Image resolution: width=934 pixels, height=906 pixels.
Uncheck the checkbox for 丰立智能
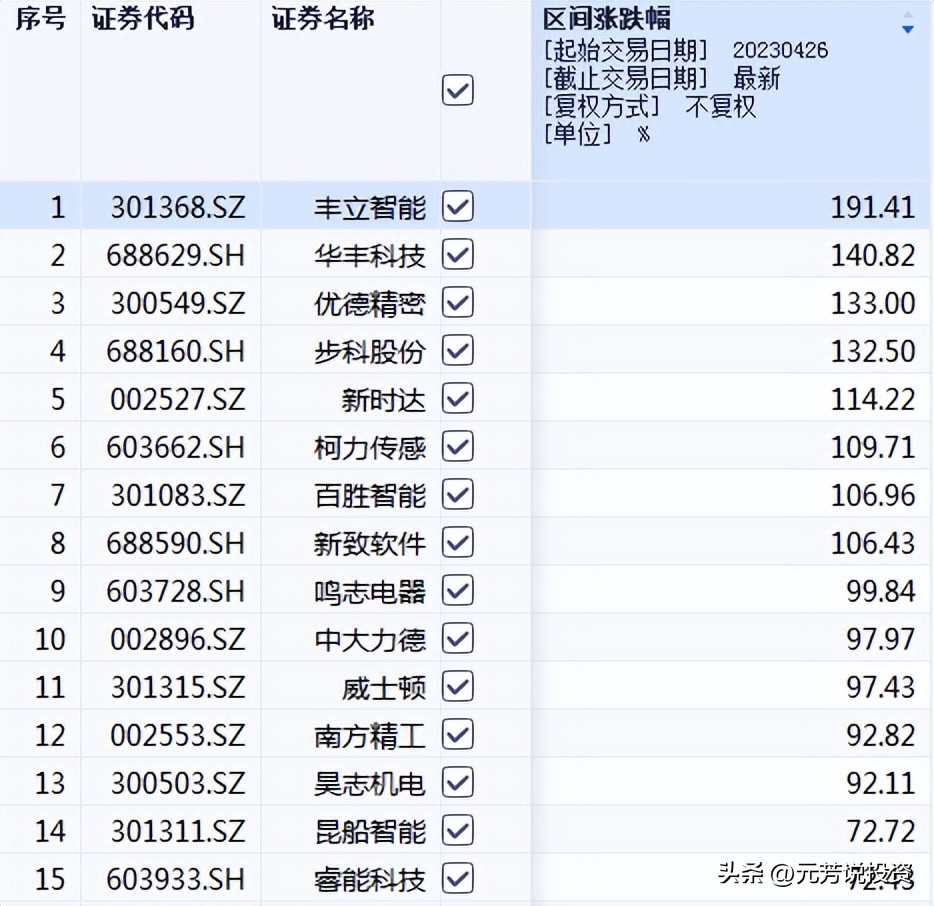point(457,206)
